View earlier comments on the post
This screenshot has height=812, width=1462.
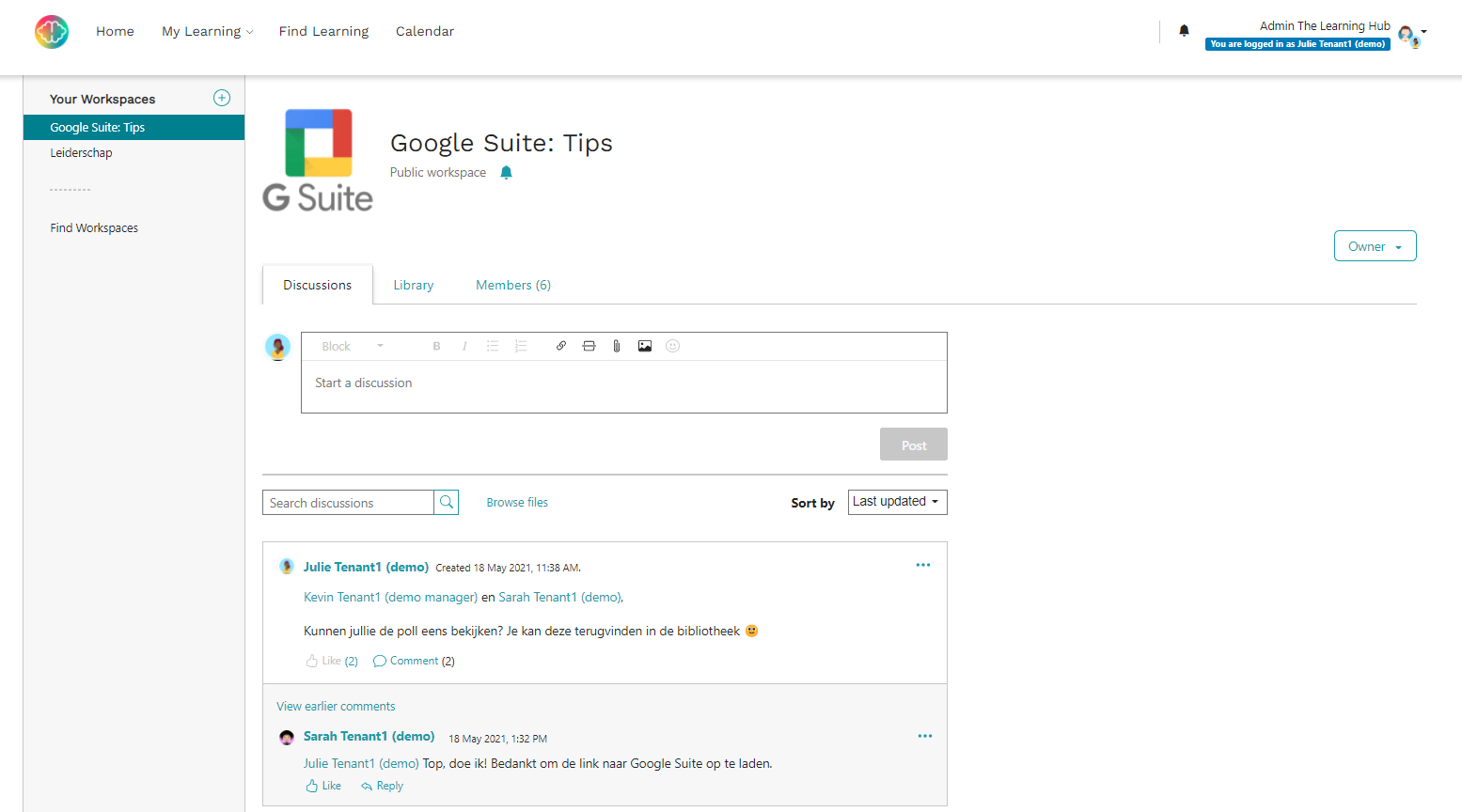(336, 706)
